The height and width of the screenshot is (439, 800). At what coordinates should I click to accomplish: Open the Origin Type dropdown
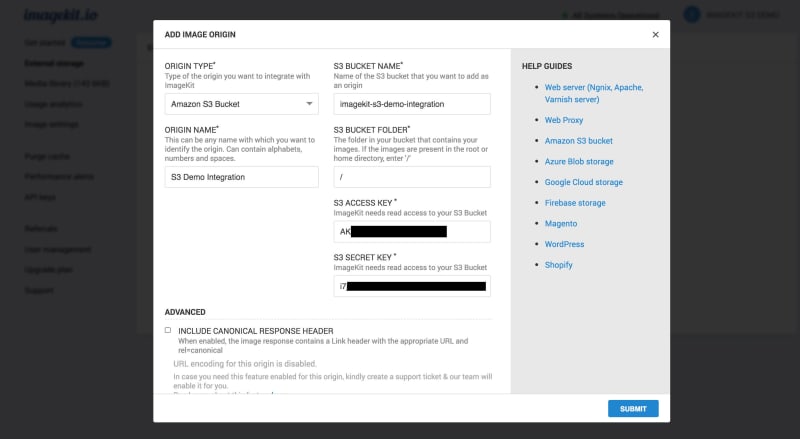241,104
